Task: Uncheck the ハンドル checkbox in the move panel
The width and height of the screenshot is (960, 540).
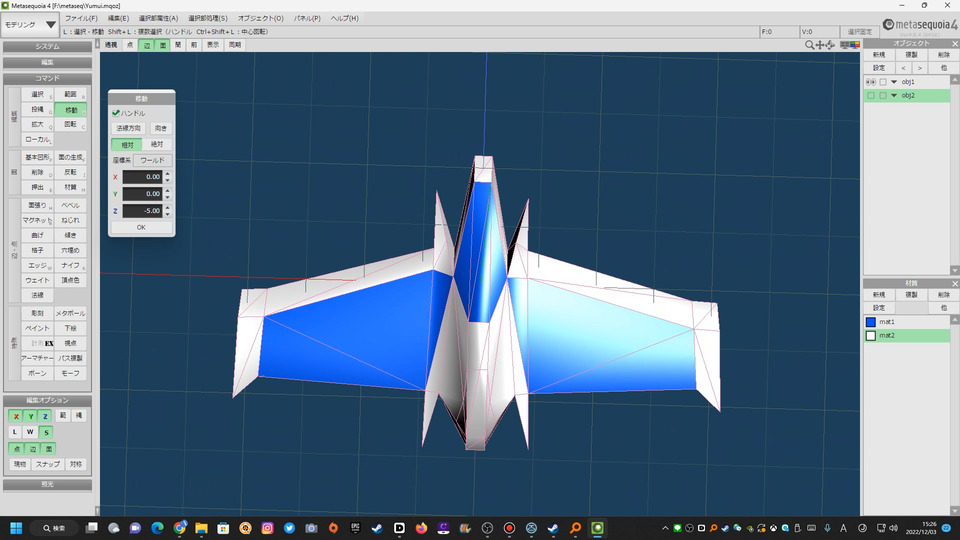Action: click(117, 113)
